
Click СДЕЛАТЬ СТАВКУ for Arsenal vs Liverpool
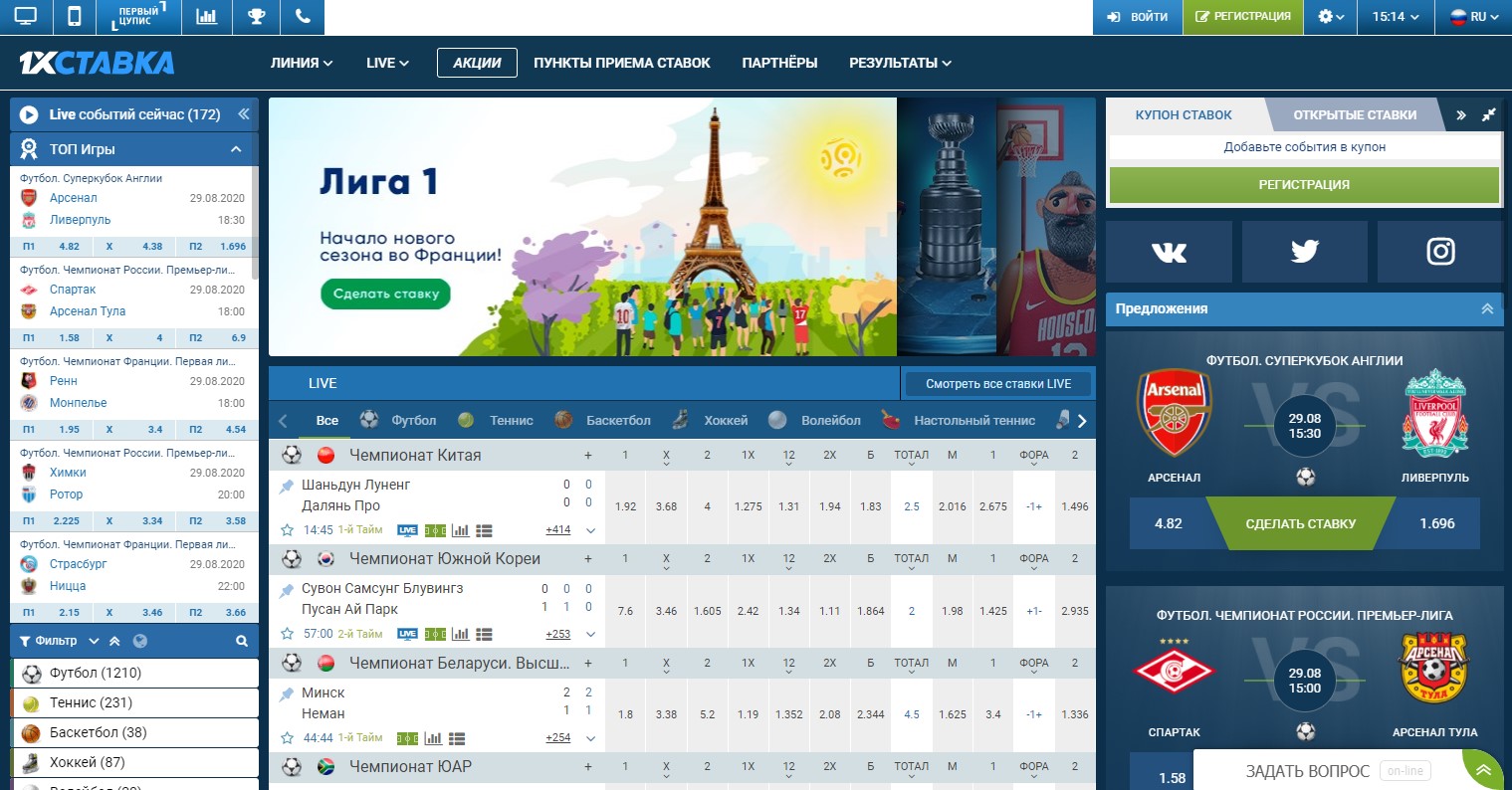[1301, 524]
